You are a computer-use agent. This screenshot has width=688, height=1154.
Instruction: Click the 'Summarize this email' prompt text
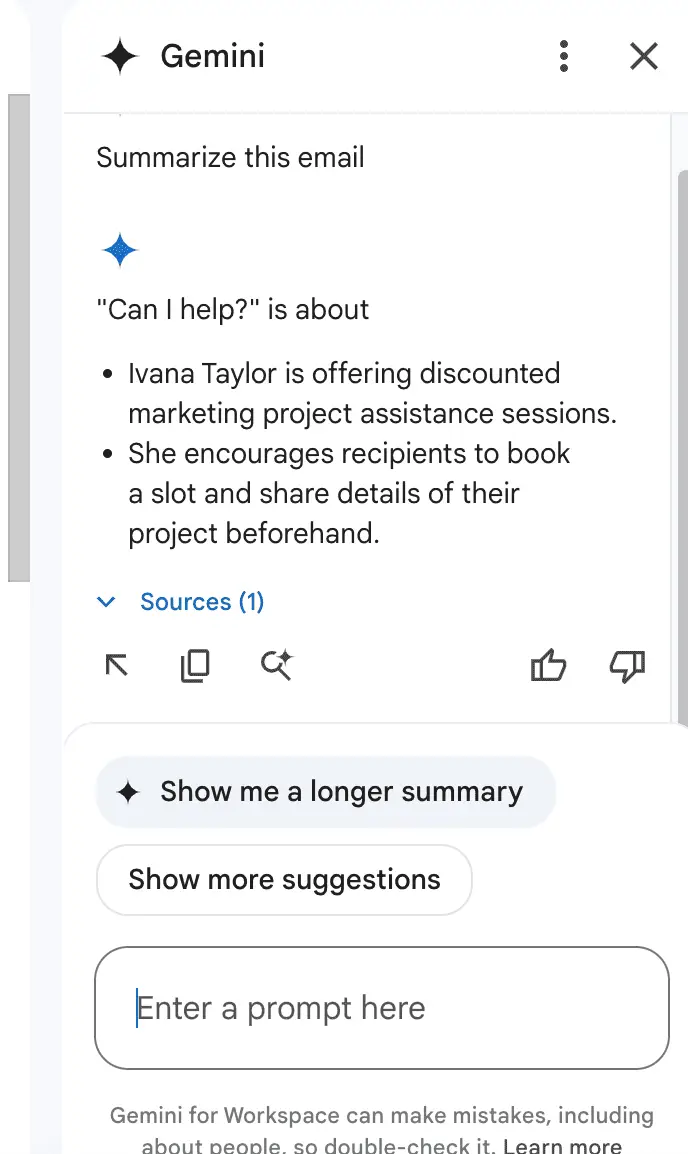click(230, 157)
